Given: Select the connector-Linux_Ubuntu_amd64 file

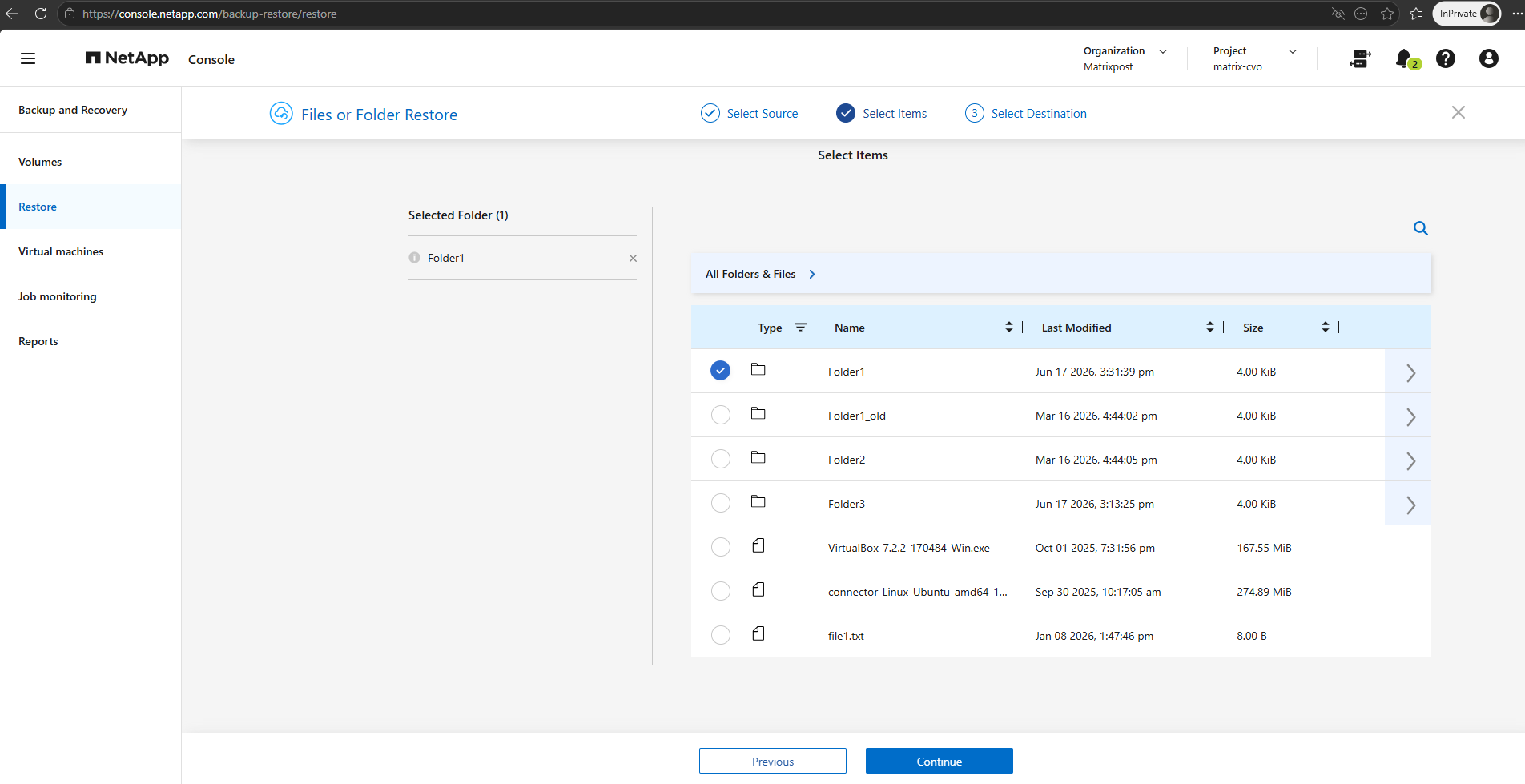Looking at the screenshot, I should [x=721, y=591].
